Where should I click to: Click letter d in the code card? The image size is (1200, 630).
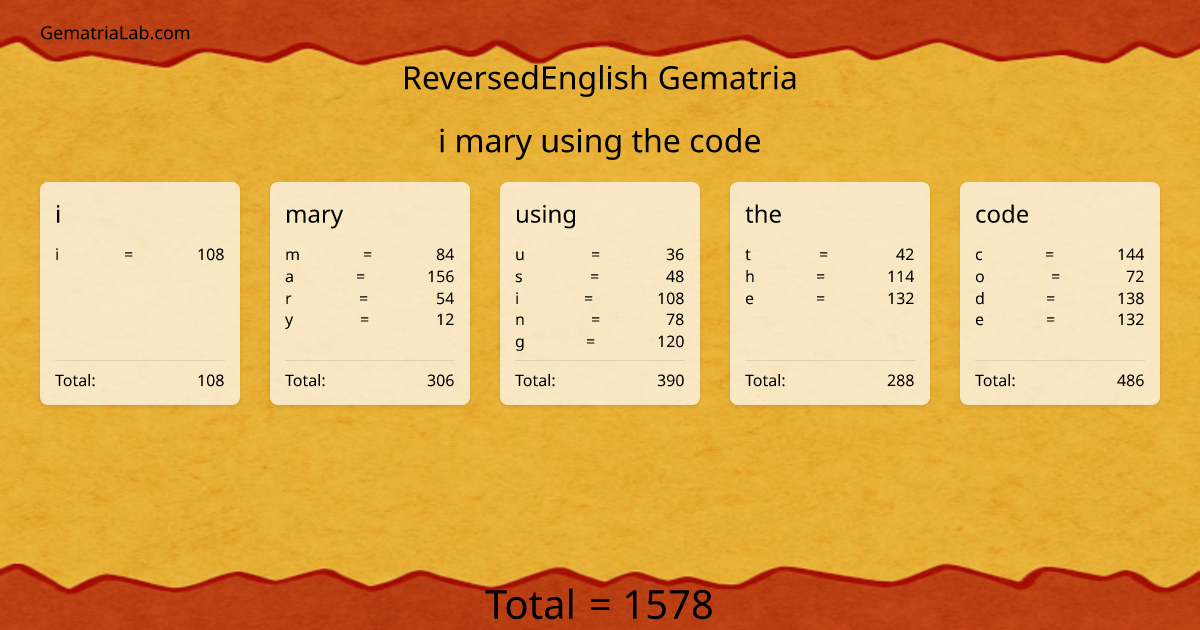tap(980, 298)
